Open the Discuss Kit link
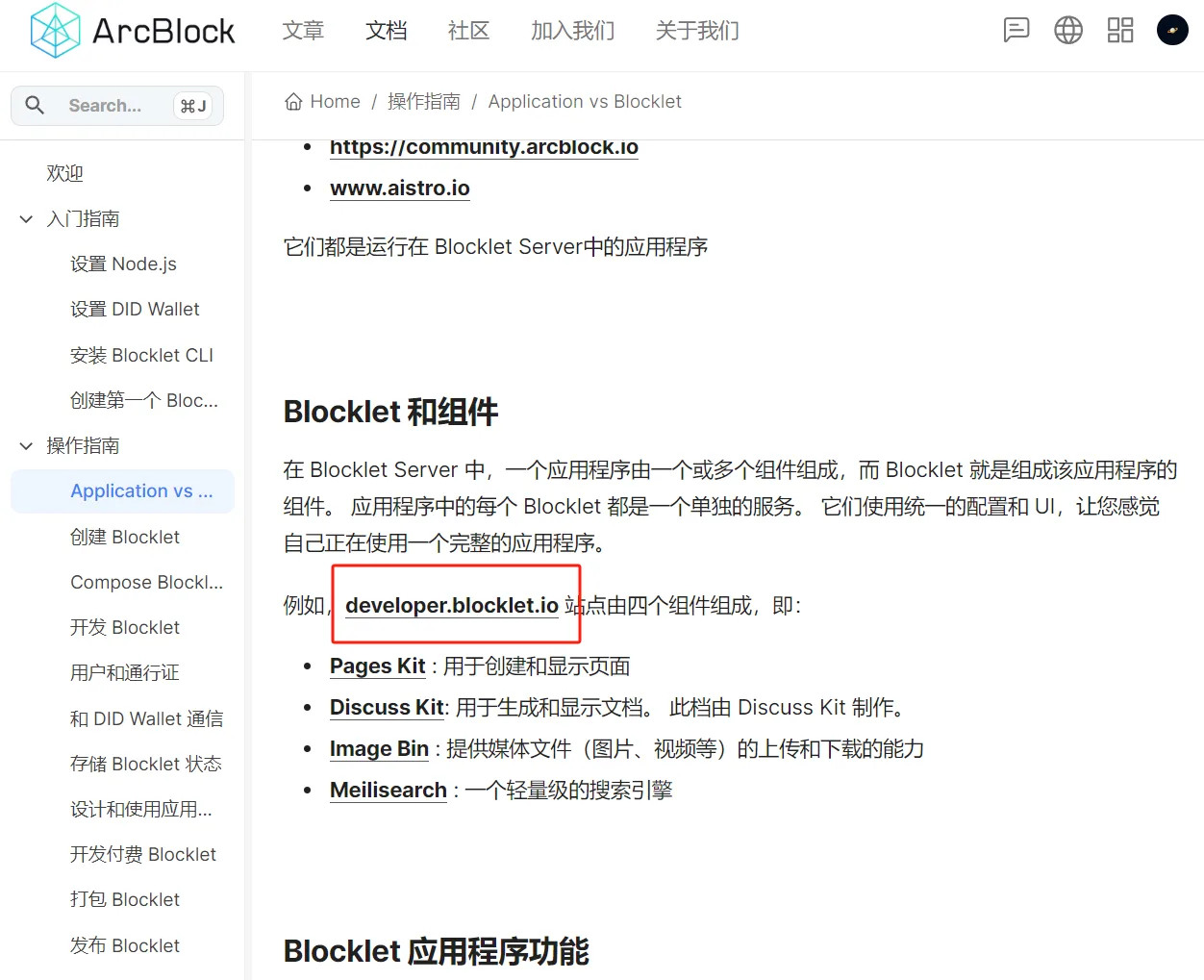1204x980 pixels. coord(387,708)
